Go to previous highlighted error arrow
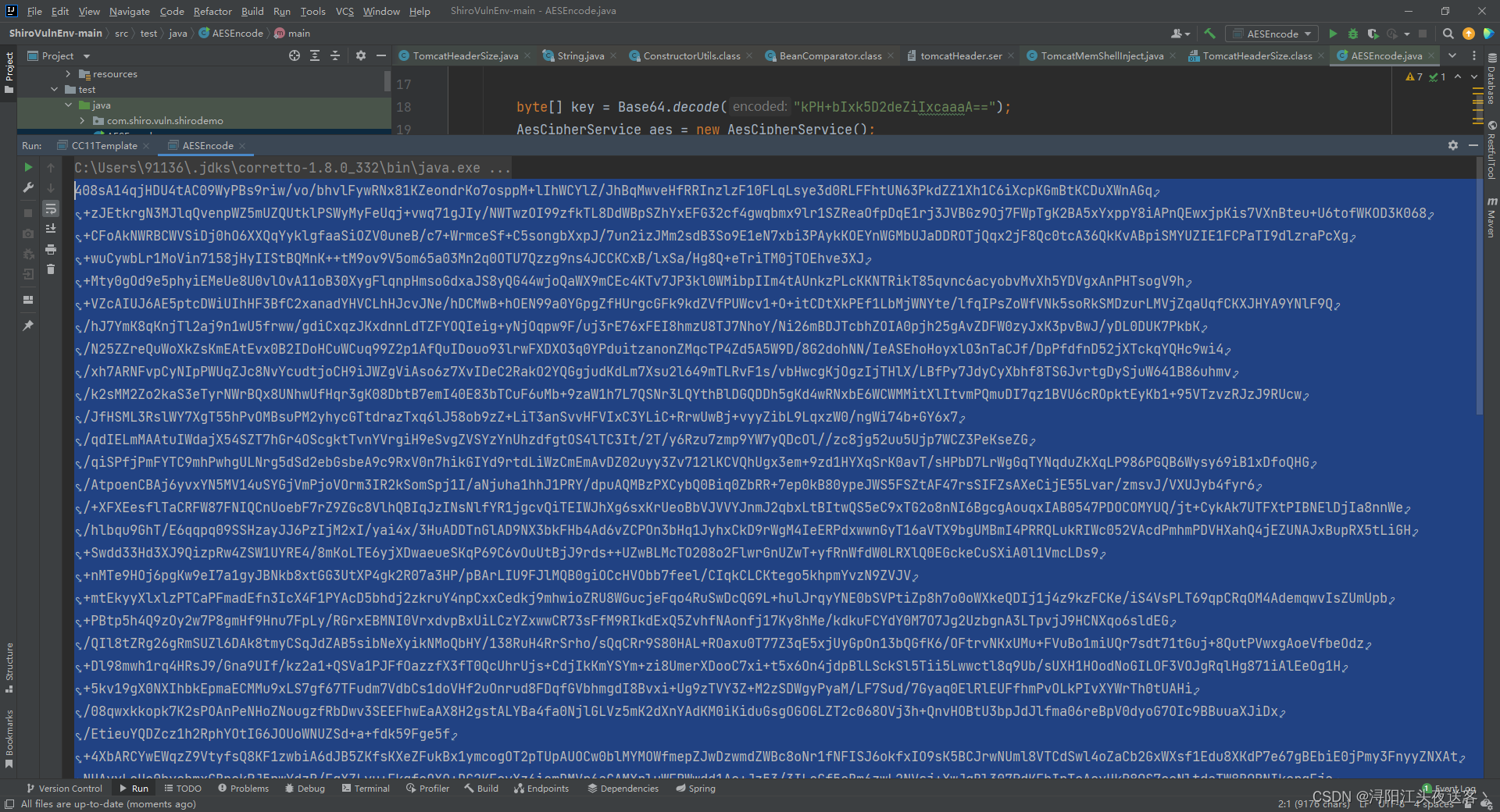Viewport: 1500px width, 812px height. point(1458,77)
